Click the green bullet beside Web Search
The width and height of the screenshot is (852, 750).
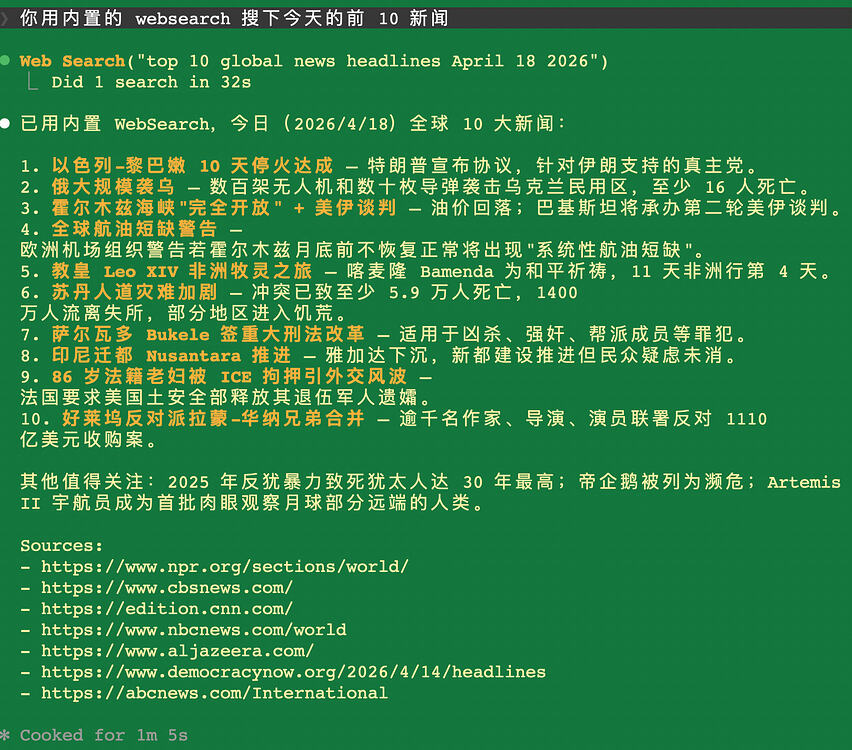click(x=5, y=60)
